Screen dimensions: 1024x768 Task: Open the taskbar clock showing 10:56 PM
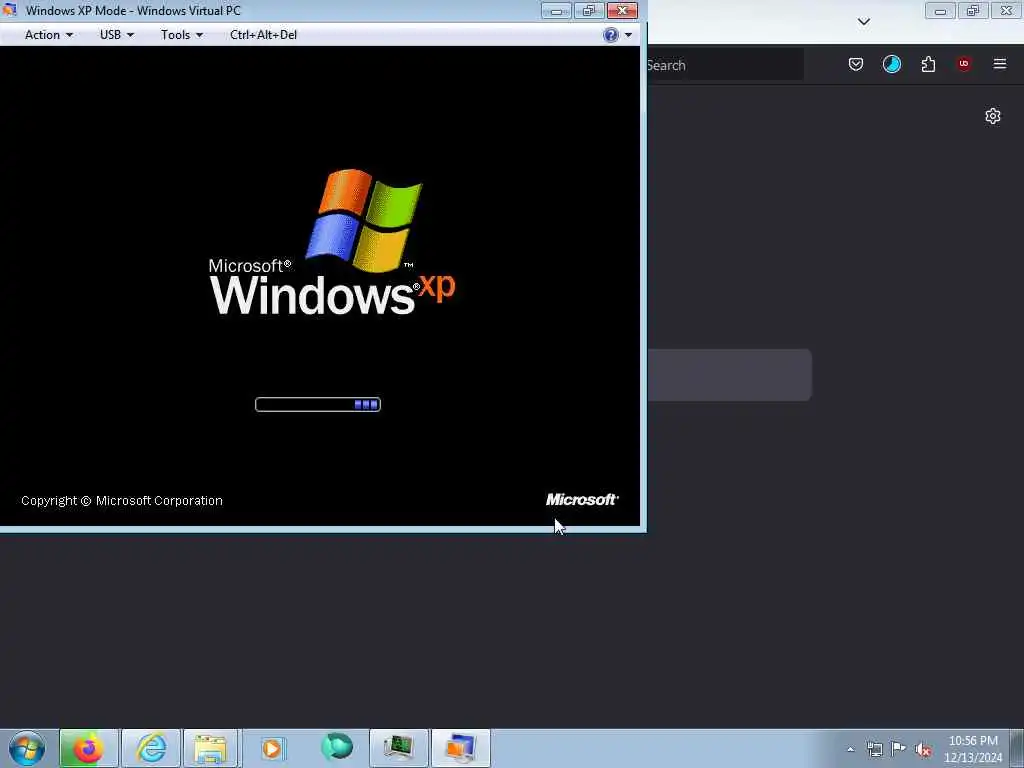[973, 749]
